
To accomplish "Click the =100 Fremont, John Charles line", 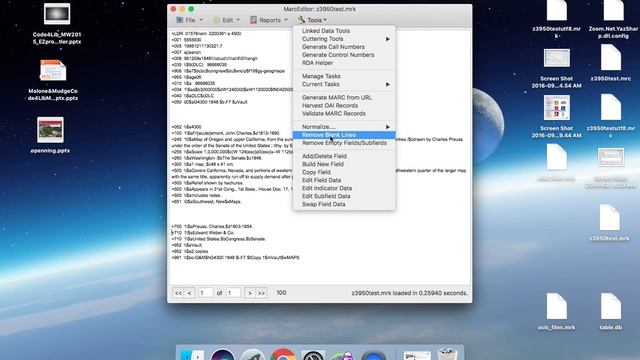I will coord(225,133).
